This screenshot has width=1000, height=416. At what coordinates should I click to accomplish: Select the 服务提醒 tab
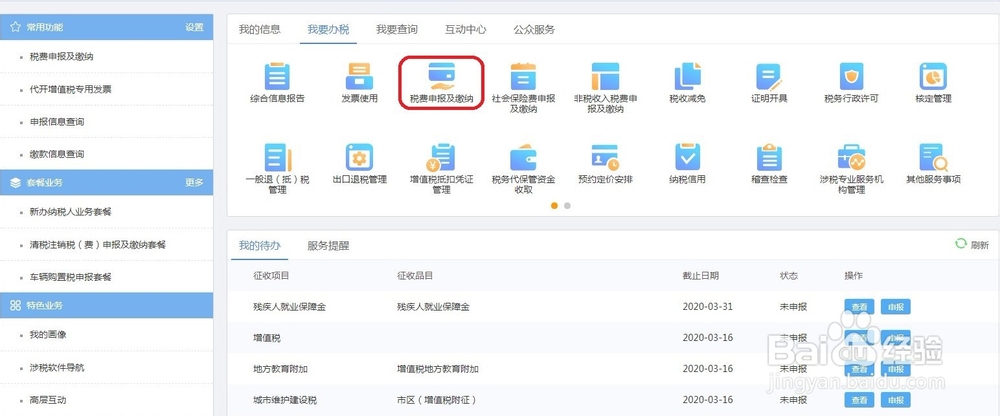click(328, 246)
